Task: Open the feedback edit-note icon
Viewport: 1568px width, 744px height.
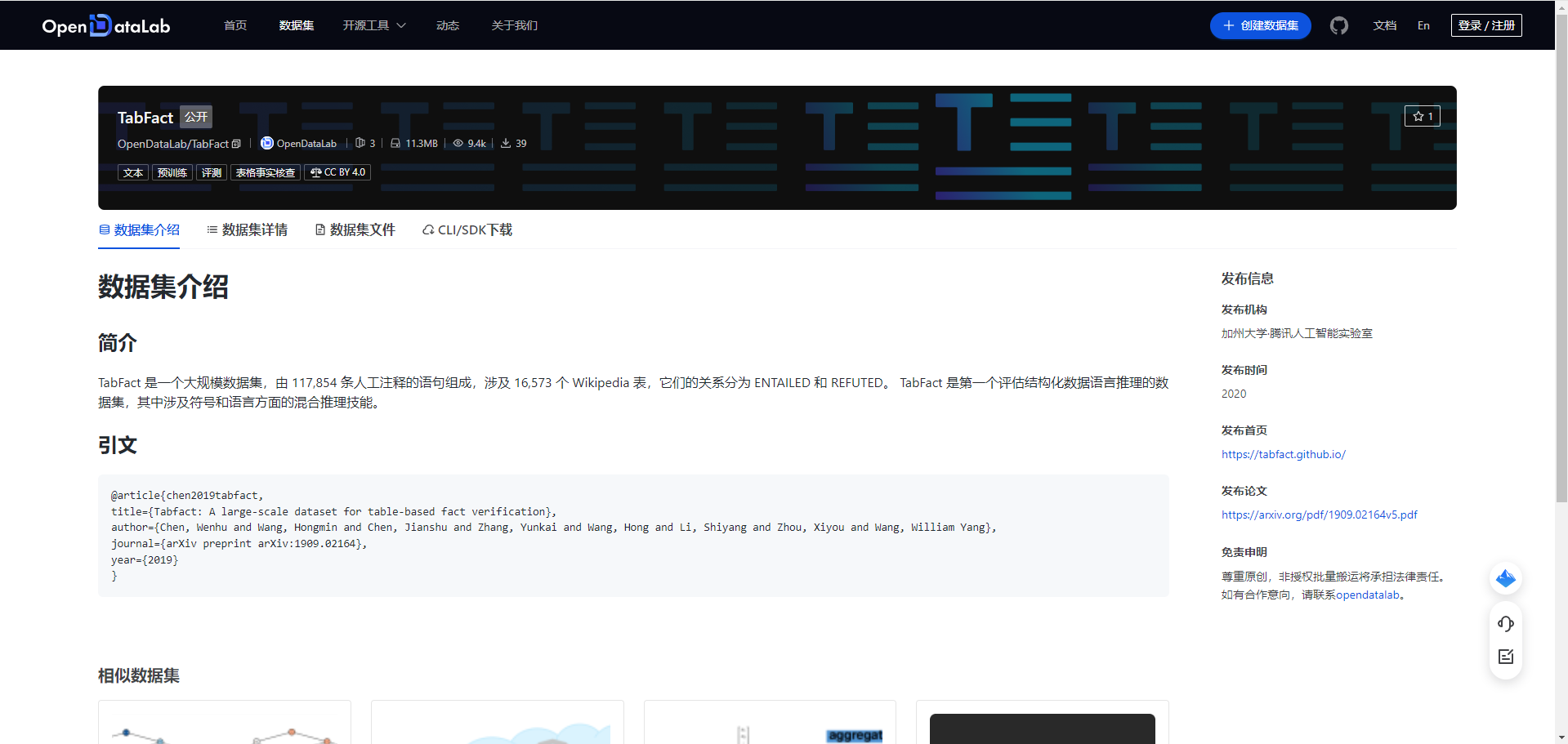Action: (1506, 657)
